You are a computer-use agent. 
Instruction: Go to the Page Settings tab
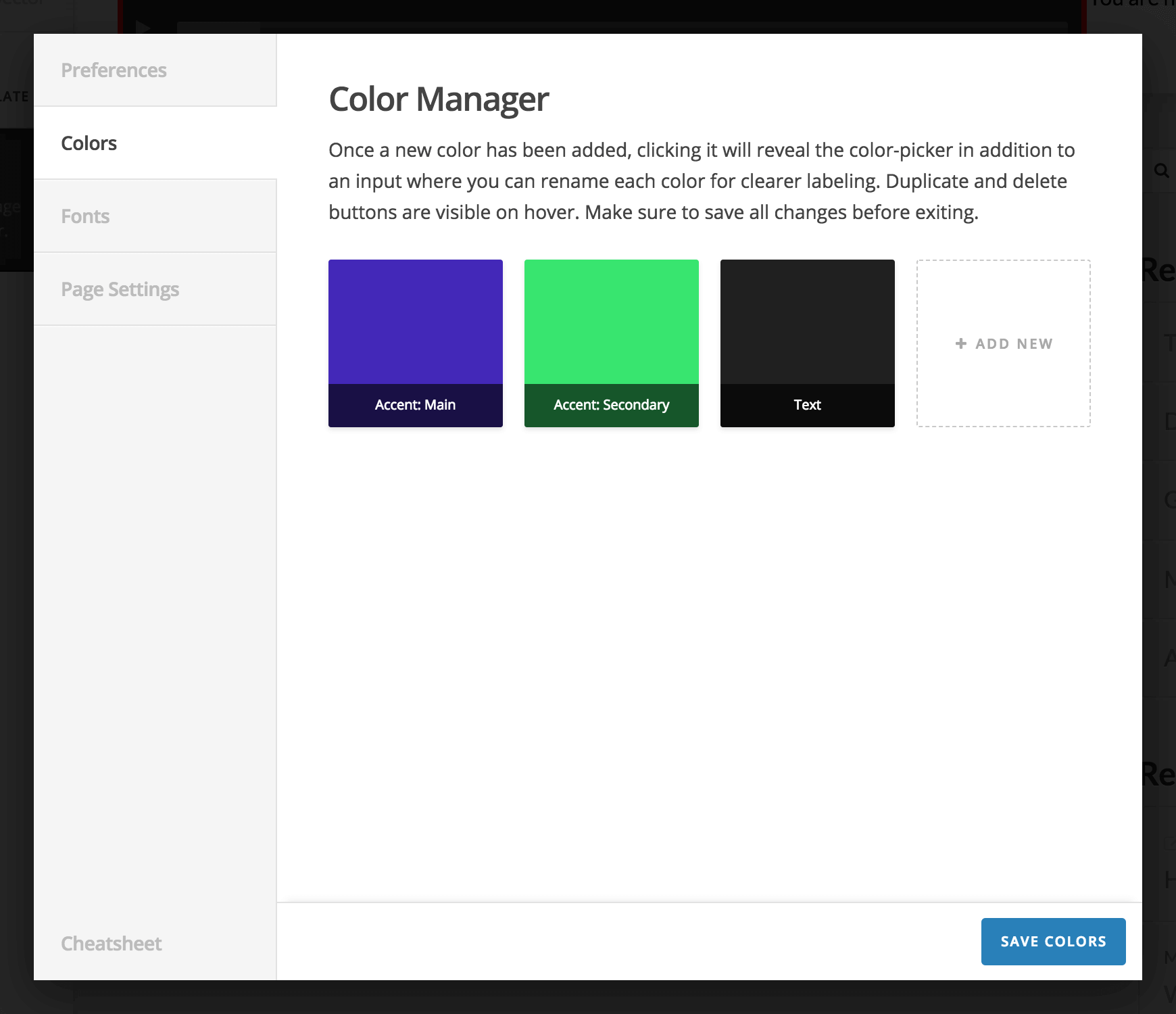pos(120,289)
